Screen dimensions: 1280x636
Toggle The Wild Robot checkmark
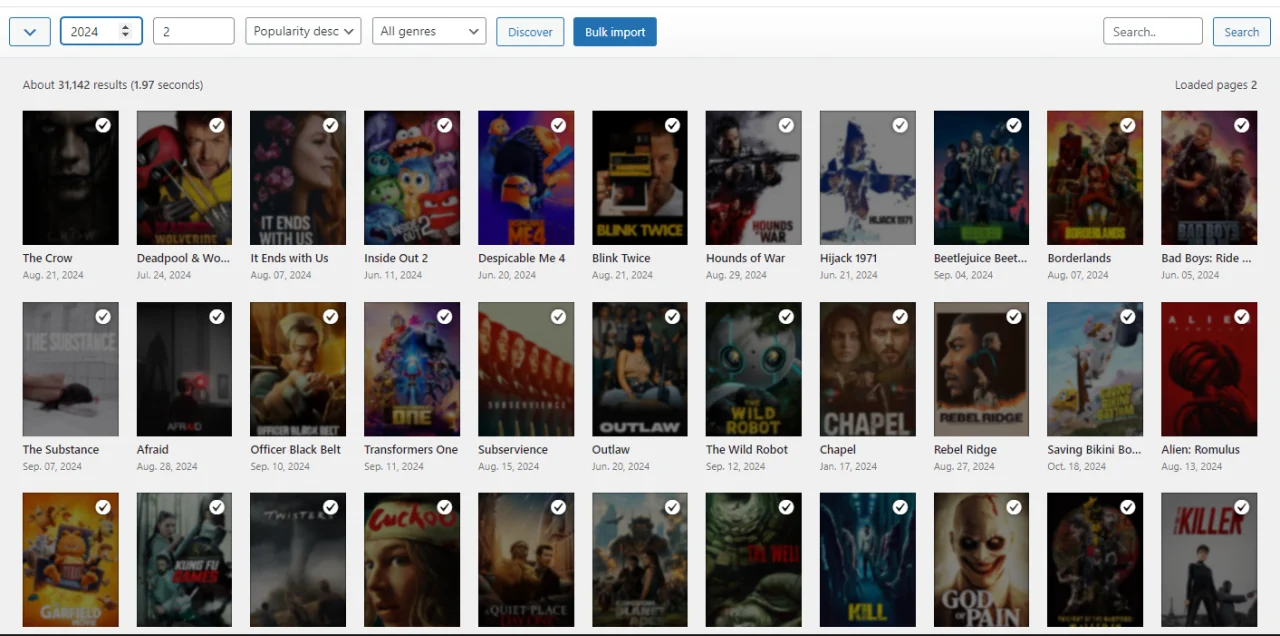787,316
